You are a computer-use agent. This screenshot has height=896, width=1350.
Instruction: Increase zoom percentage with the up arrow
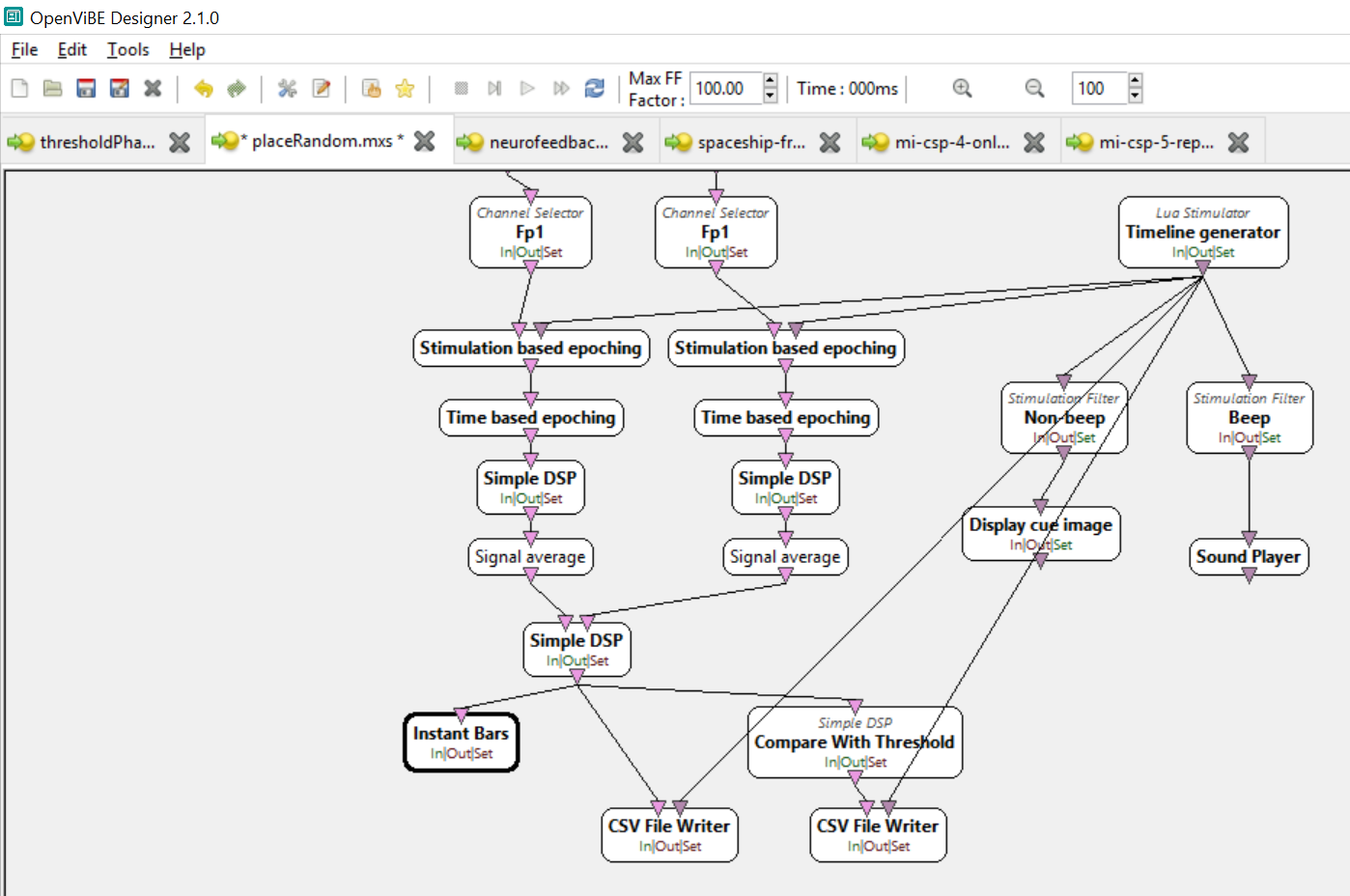[1136, 80]
